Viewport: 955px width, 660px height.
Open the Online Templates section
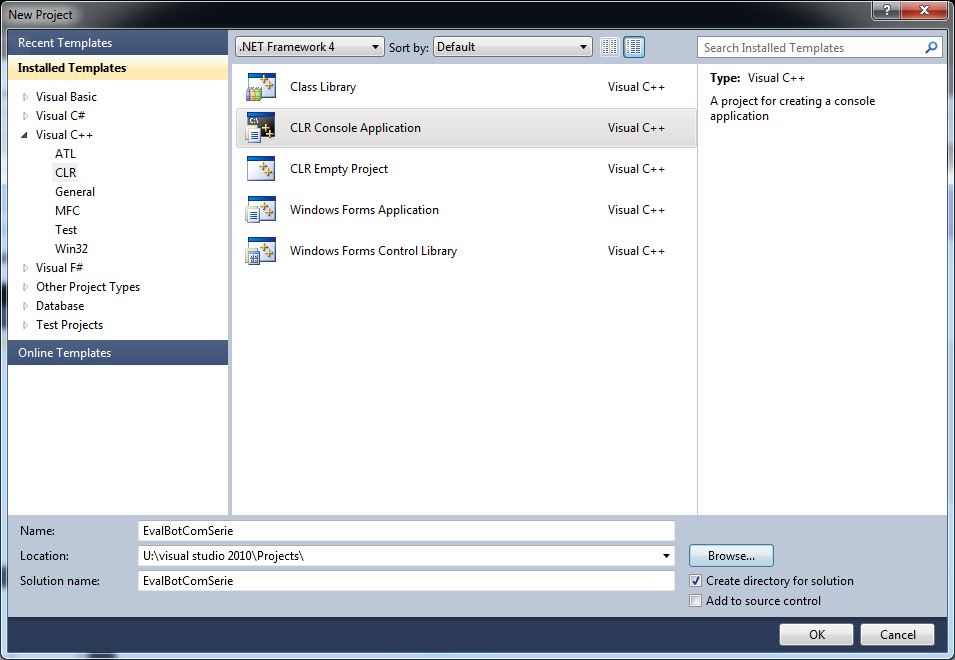(118, 353)
